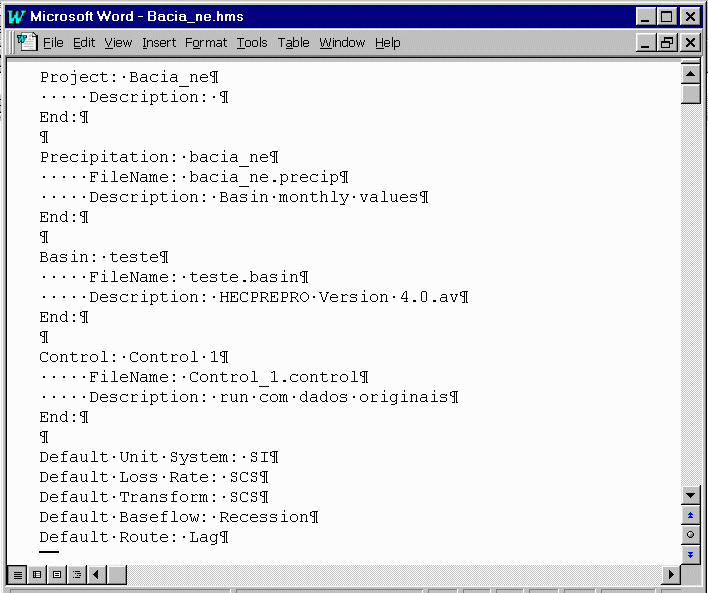
Task: Switch to Online Layout view button
Action: 37,574
